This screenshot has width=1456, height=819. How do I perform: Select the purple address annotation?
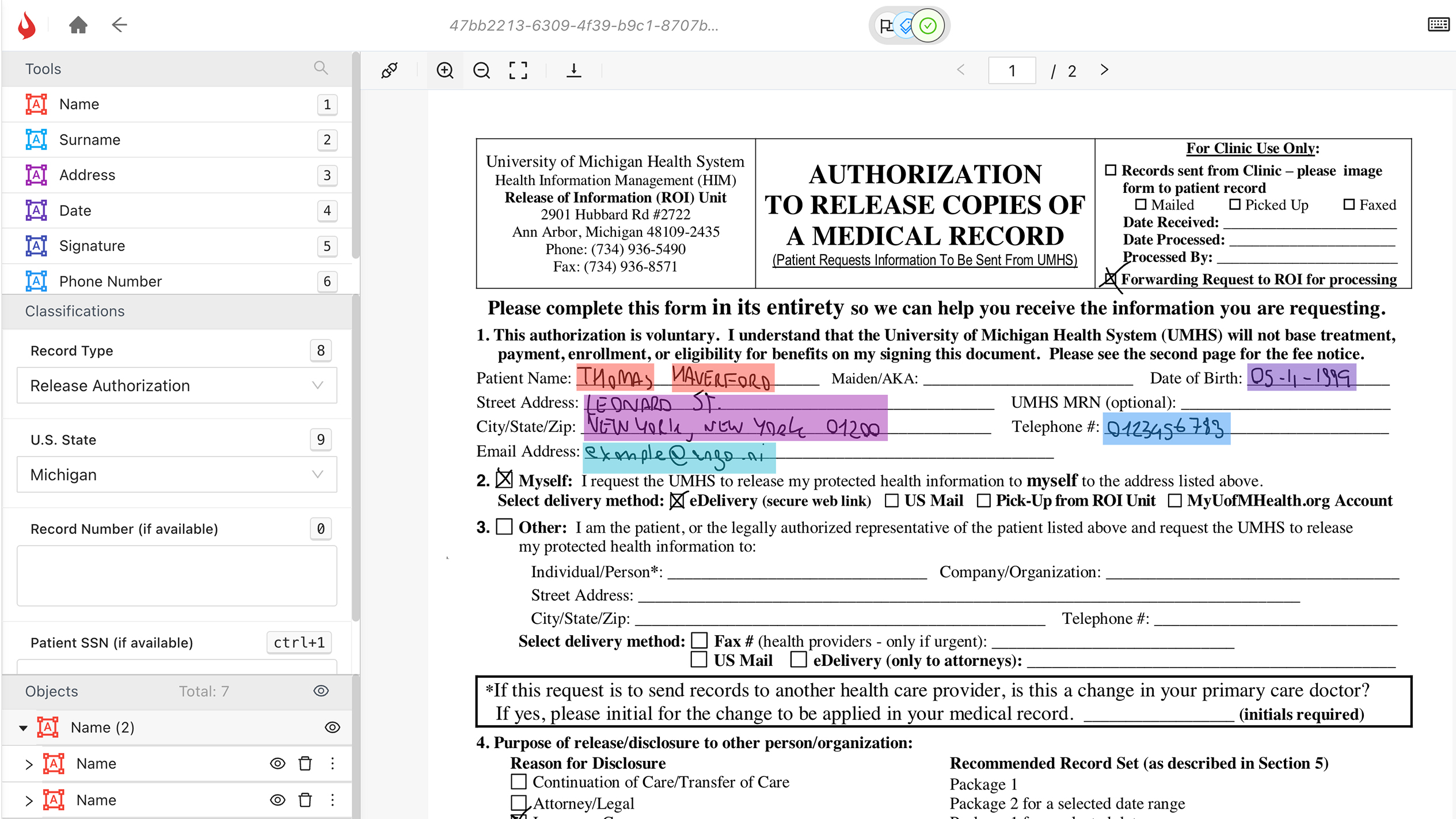735,418
